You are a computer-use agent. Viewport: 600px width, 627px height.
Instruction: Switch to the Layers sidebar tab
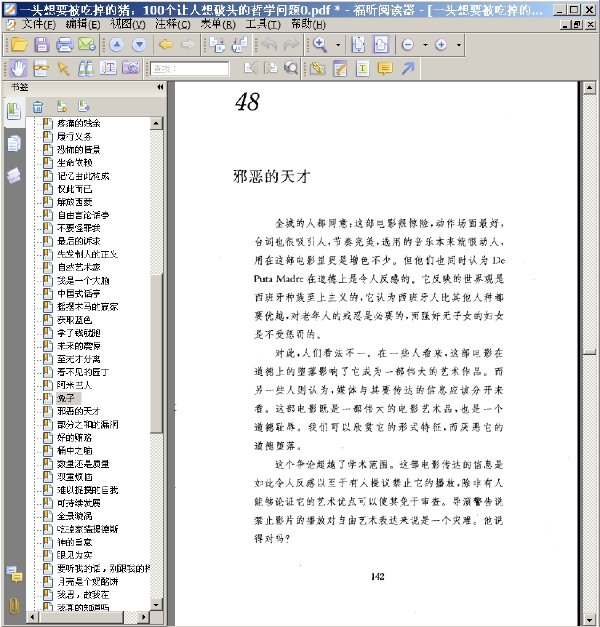[14, 175]
